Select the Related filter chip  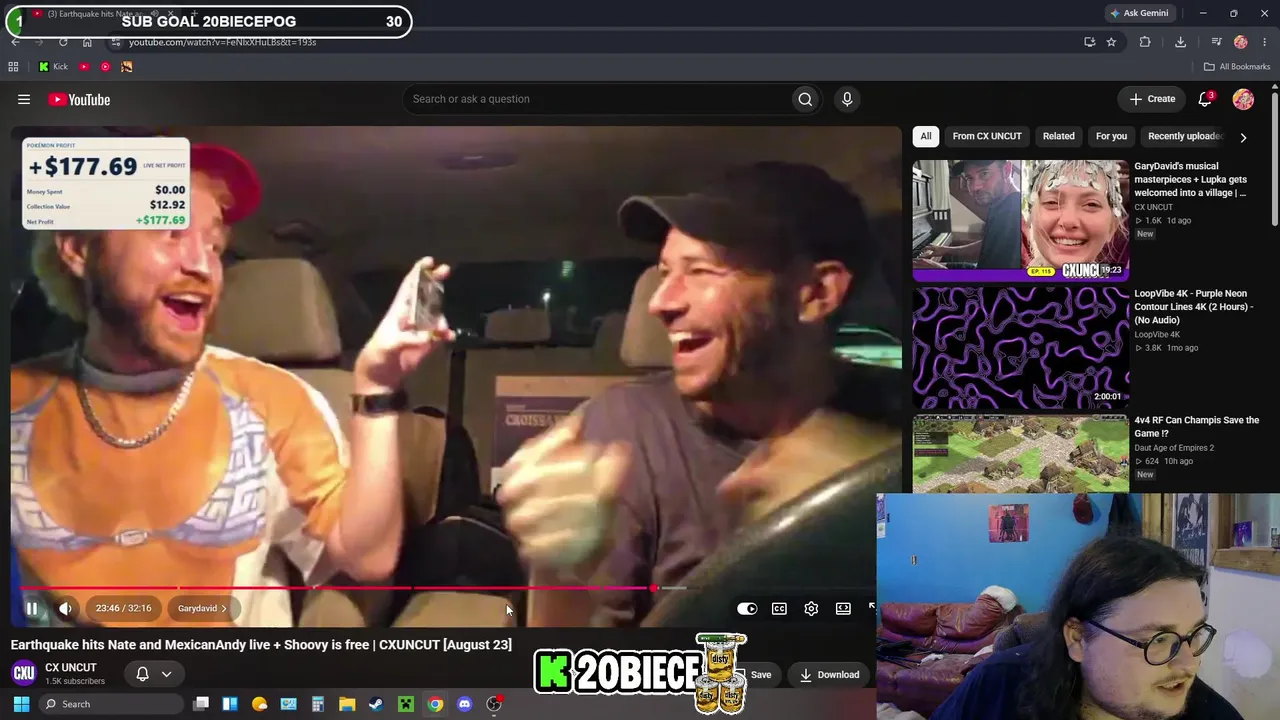click(x=1059, y=136)
